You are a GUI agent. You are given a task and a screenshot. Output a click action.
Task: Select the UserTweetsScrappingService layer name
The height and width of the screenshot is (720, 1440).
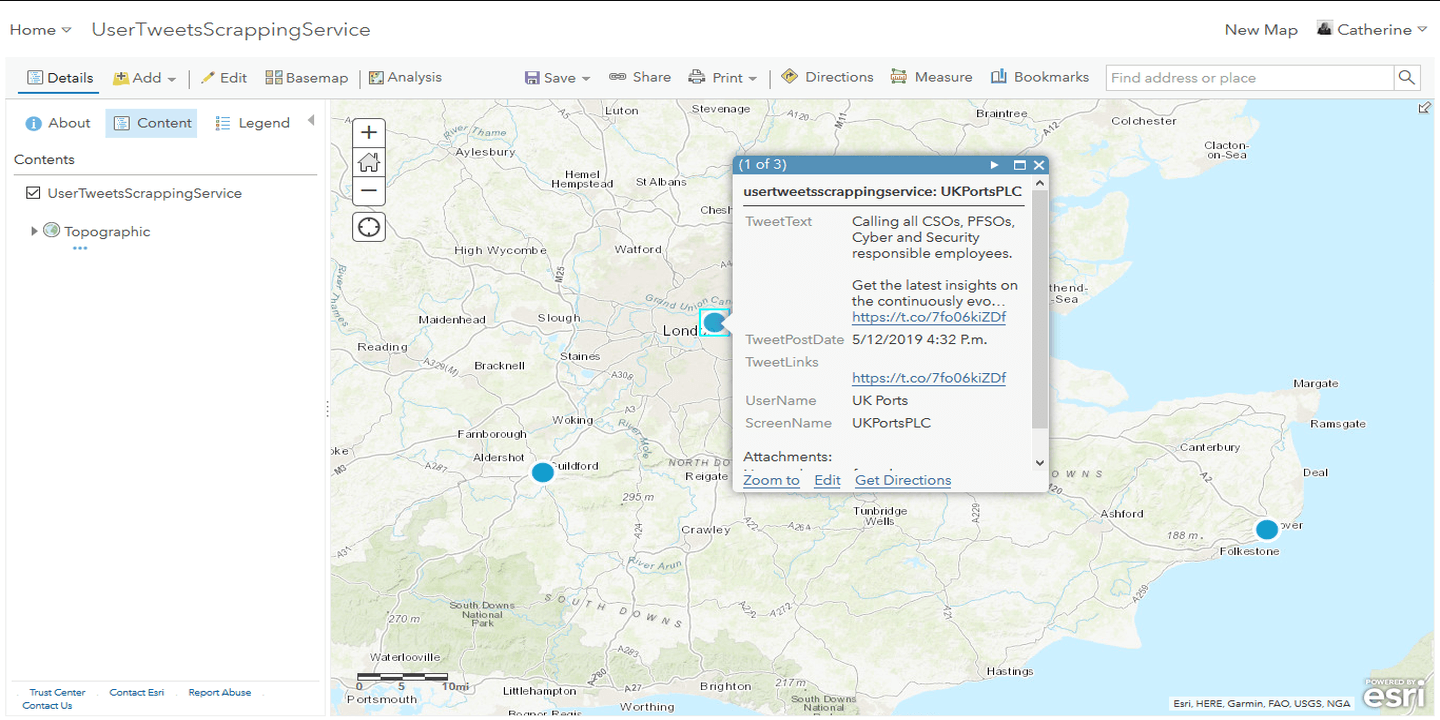pyautogui.click(x=145, y=193)
